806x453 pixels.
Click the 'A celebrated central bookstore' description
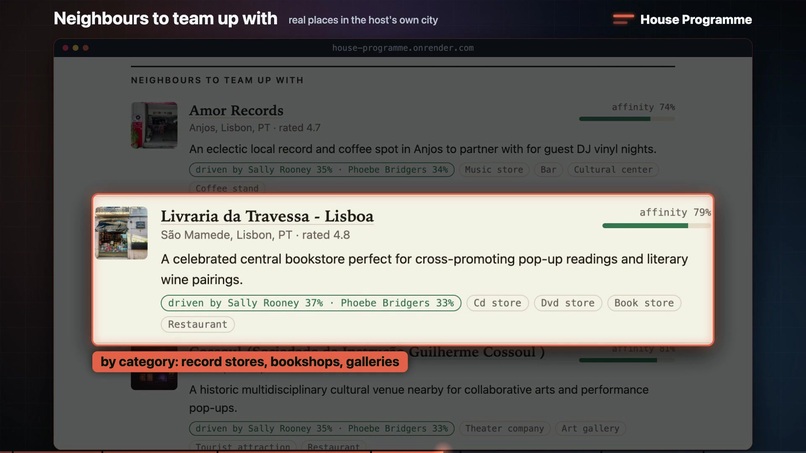pyautogui.click(x=424, y=269)
